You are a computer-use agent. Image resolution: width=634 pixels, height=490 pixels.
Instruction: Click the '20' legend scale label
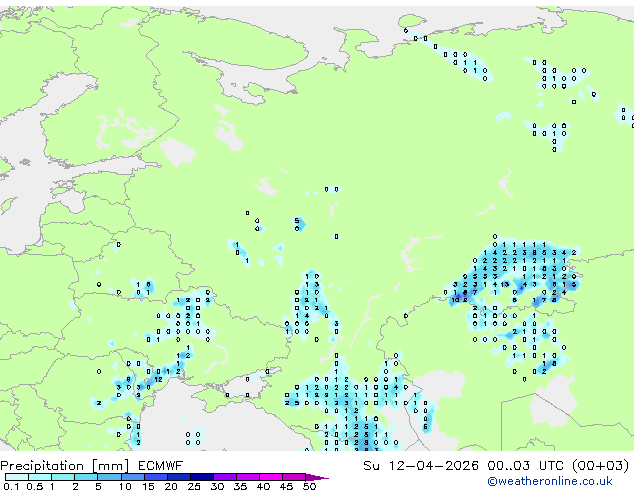pos(171,486)
